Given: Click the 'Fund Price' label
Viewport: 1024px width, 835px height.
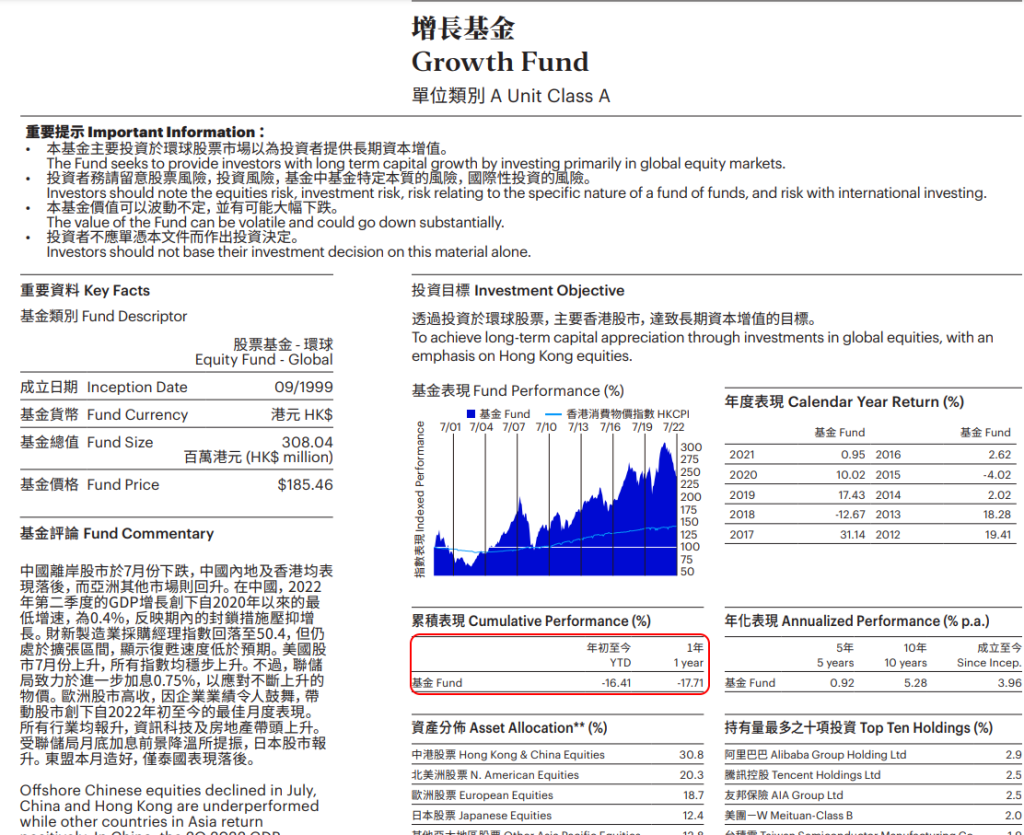Looking at the screenshot, I should (x=123, y=484).
